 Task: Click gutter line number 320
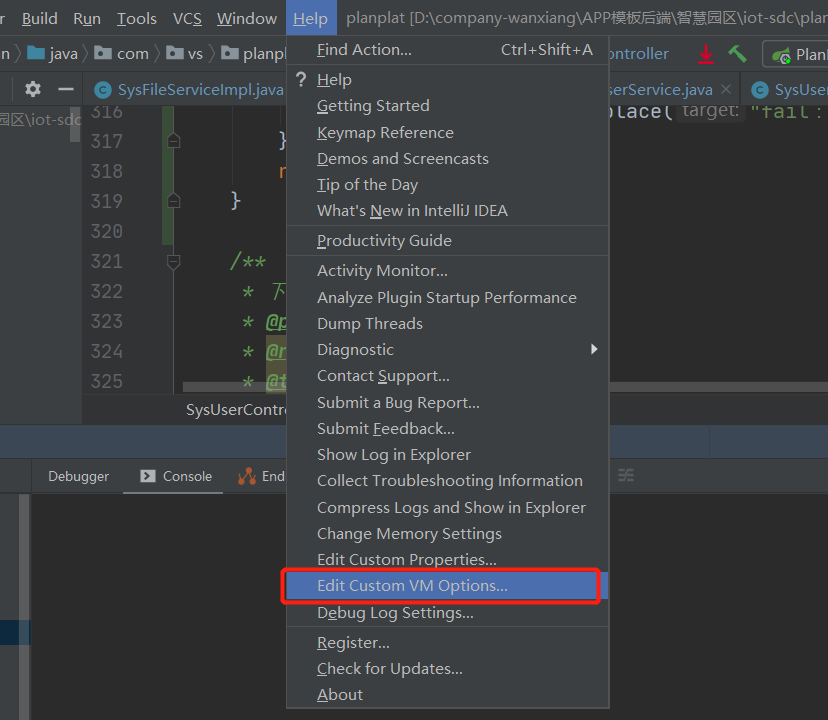107,231
